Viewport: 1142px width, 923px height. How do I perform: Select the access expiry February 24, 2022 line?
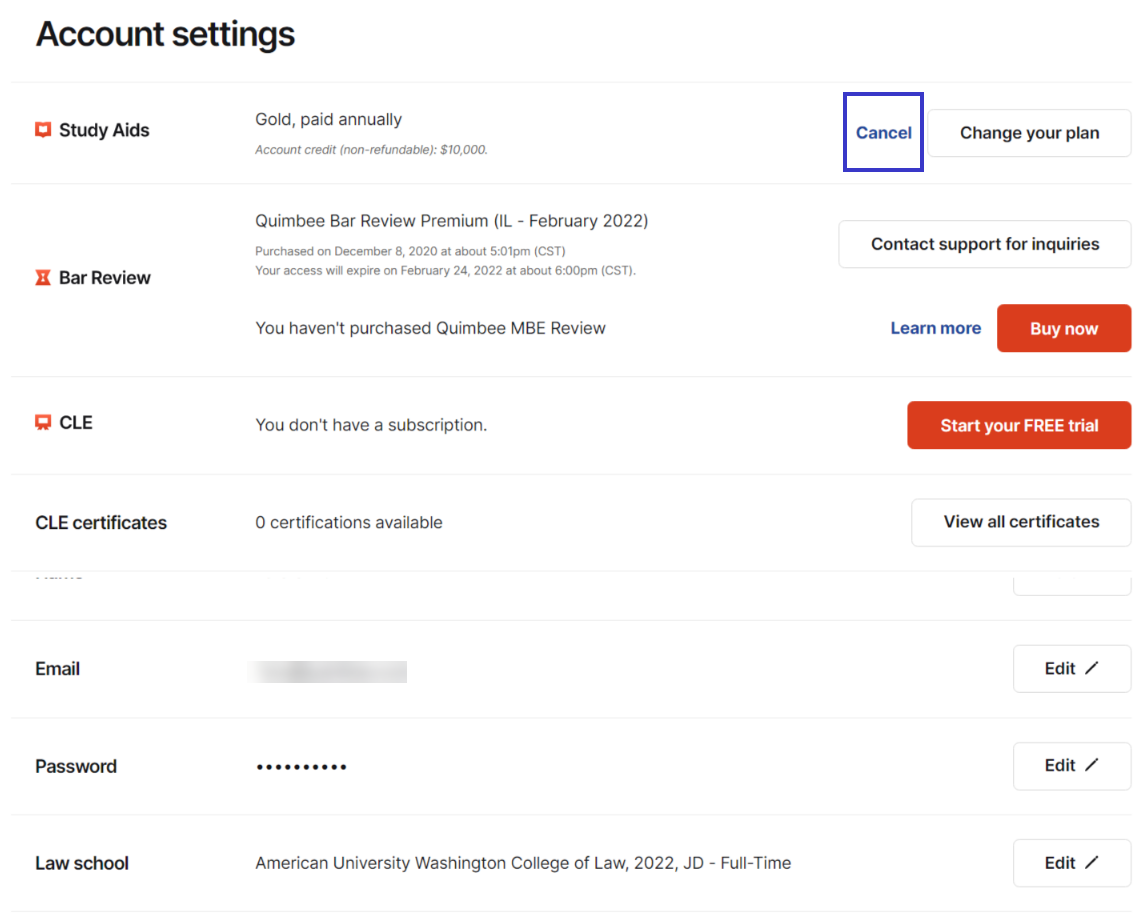pos(446,270)
